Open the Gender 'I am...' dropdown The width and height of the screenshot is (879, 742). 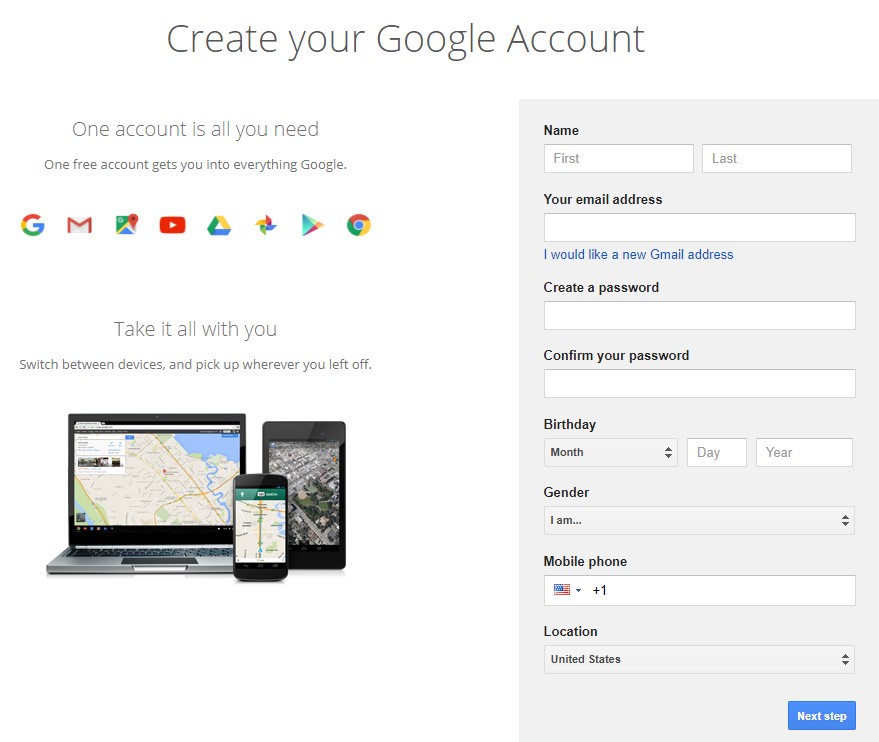coord(699,521)
